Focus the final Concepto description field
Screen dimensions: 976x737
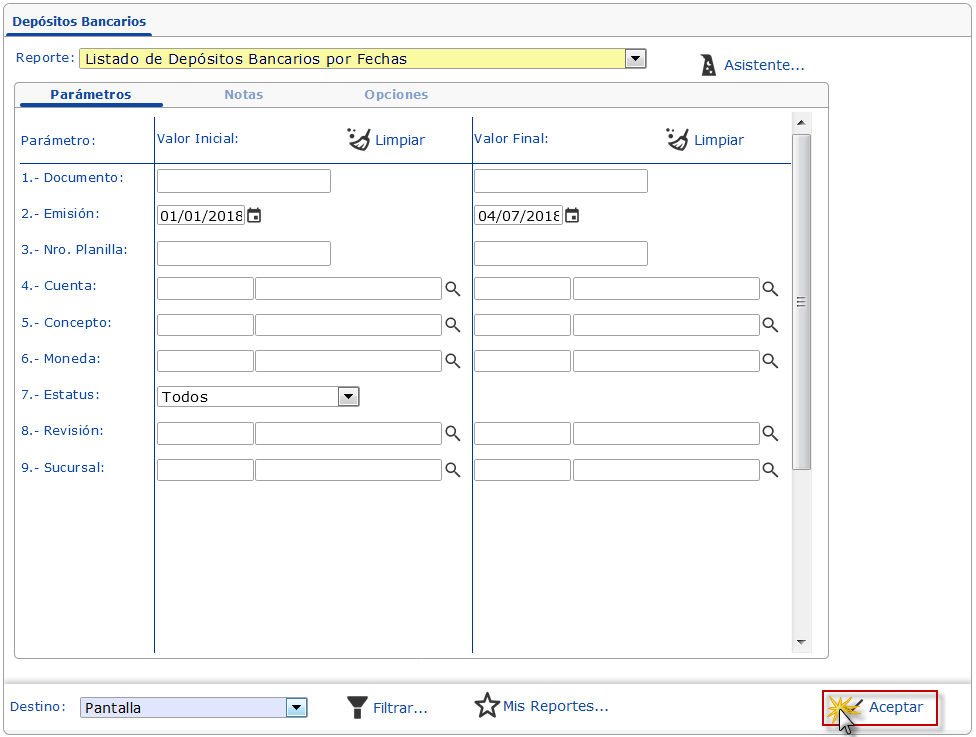click(666, 325)
